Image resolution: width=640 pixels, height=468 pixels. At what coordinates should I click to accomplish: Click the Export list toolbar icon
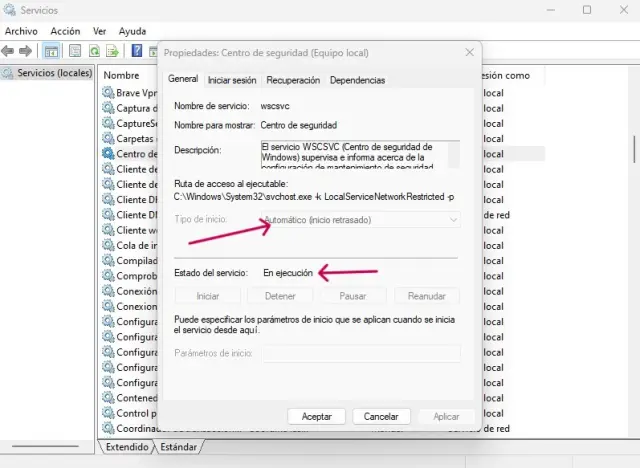click(x=114, y=51)
